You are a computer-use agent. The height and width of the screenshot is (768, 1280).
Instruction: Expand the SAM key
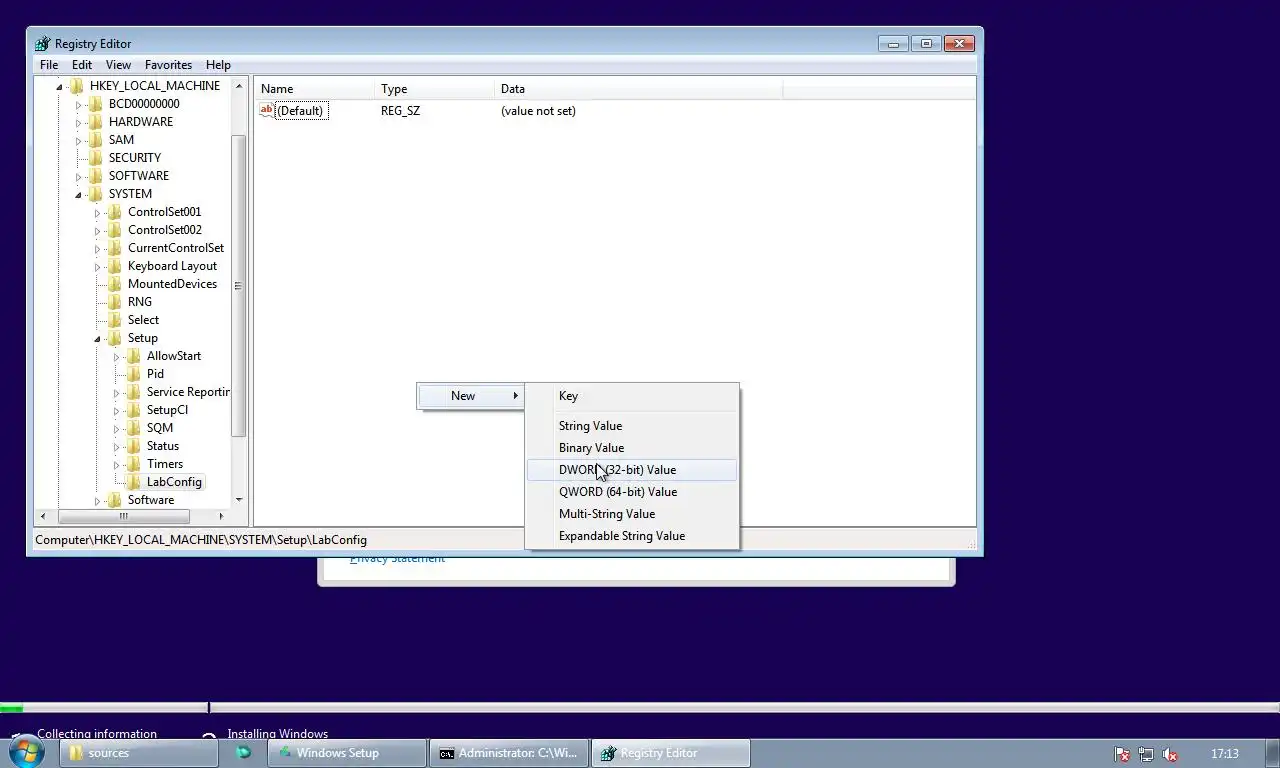pyautogui.click(x=78, y=140)
